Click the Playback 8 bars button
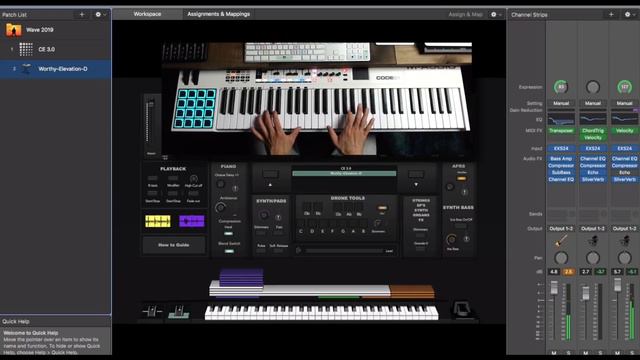The height and width of the screenshot is (360, 640). click(153, 179)
